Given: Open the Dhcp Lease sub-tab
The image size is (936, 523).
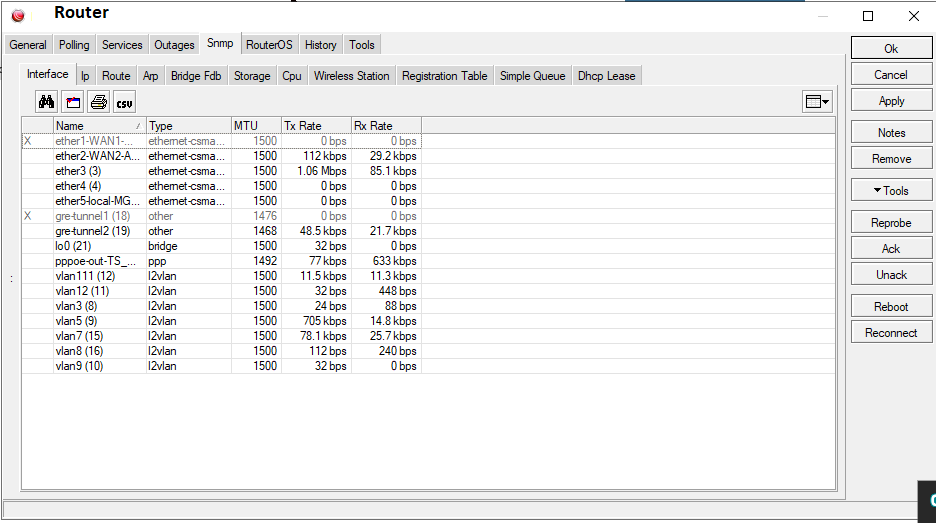Looking at the screenshot, I should tap(606, 76).
